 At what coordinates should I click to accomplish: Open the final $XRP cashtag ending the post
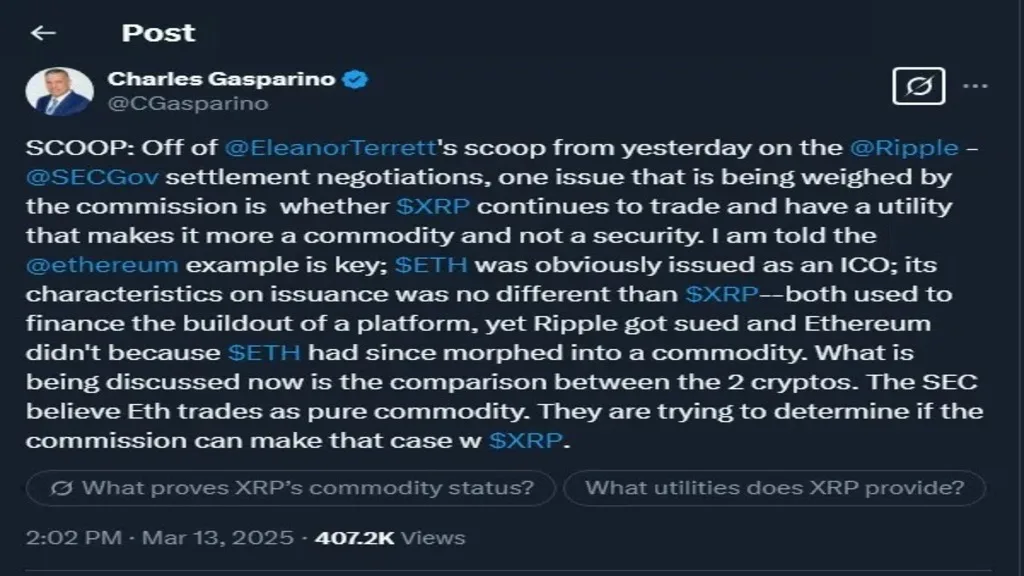click(x=527, y=441)
